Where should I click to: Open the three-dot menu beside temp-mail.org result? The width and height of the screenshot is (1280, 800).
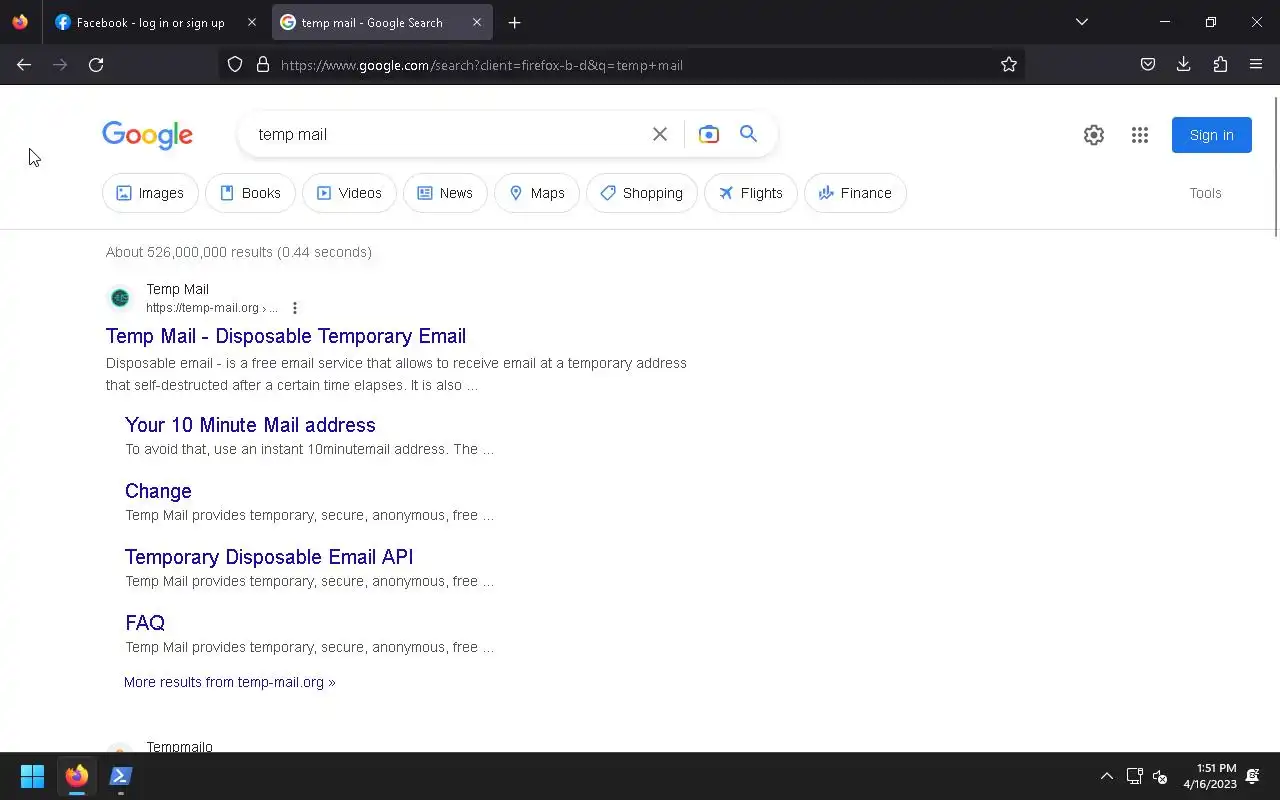point(294,308)
